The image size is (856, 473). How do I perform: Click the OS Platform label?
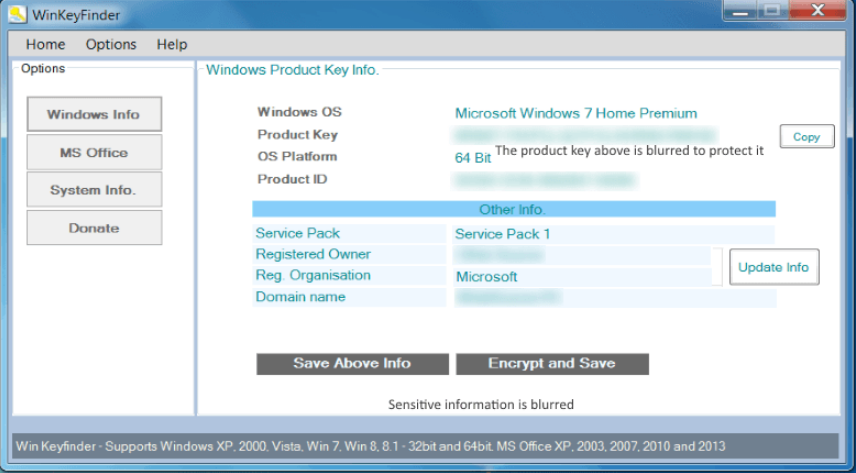[298, 157]
